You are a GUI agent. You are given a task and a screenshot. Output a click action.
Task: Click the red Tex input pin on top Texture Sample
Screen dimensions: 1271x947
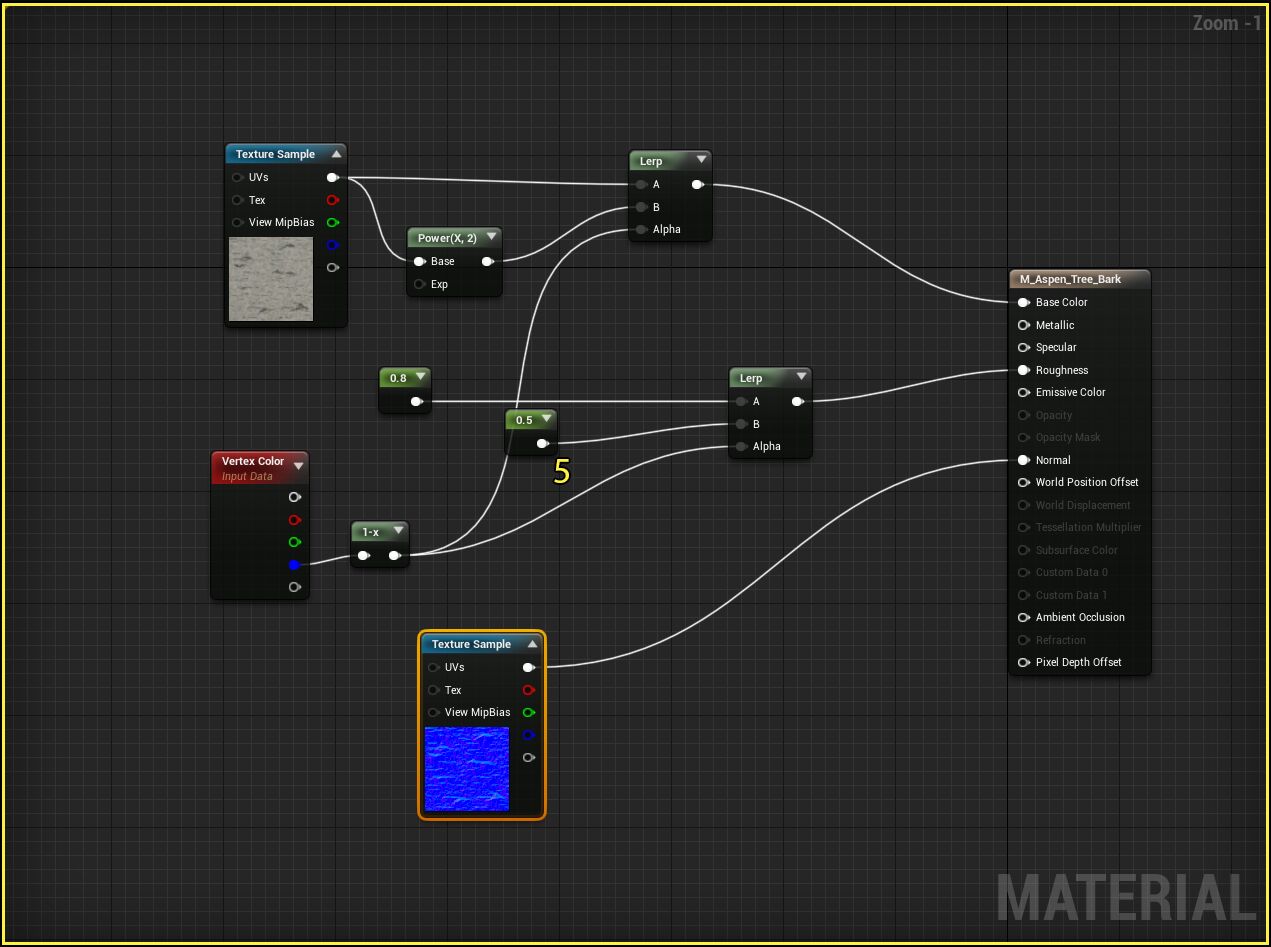[x=333, y=200]
